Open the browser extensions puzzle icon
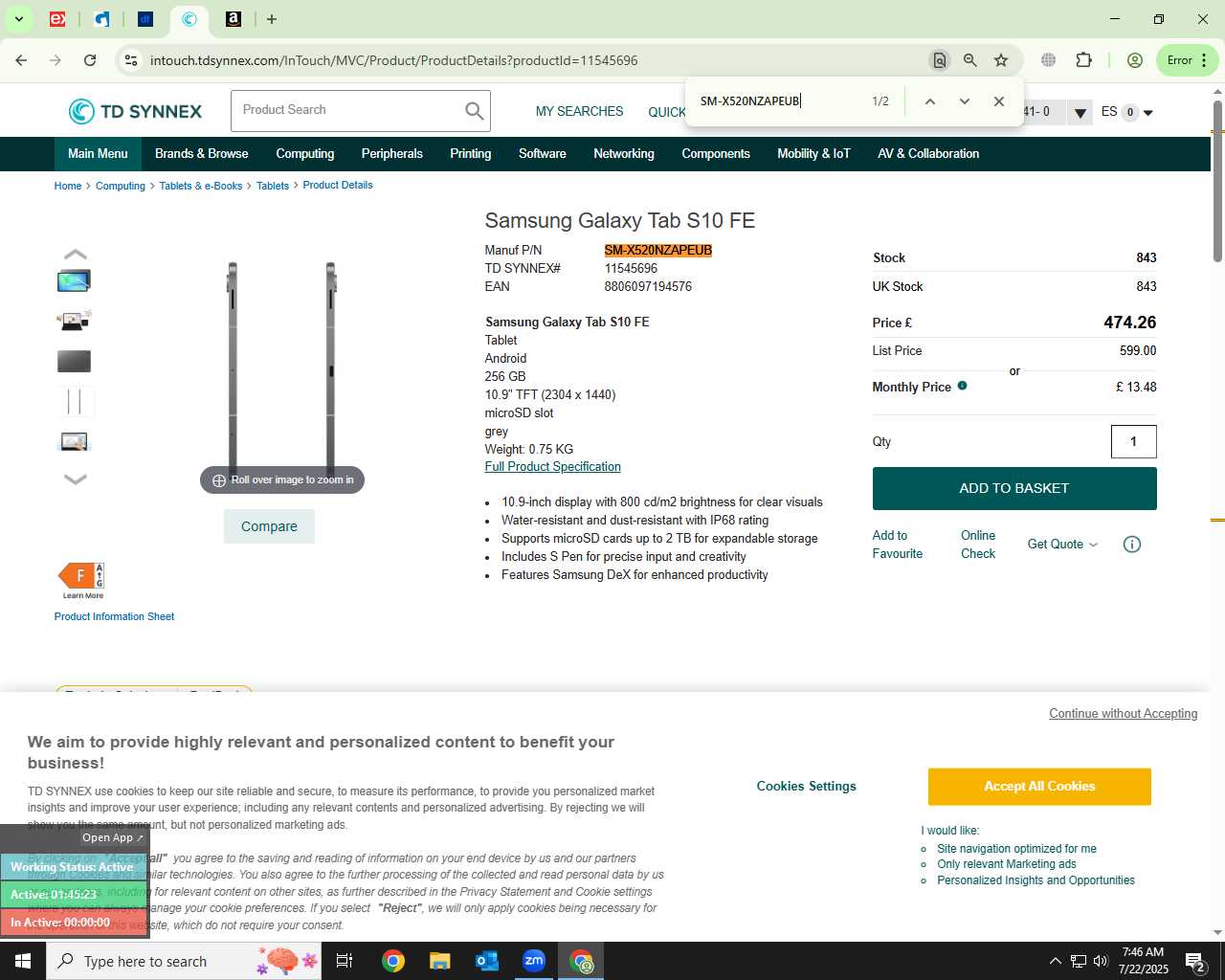The height and width of the screenshot is (980, 1225). click(1083, 60)
